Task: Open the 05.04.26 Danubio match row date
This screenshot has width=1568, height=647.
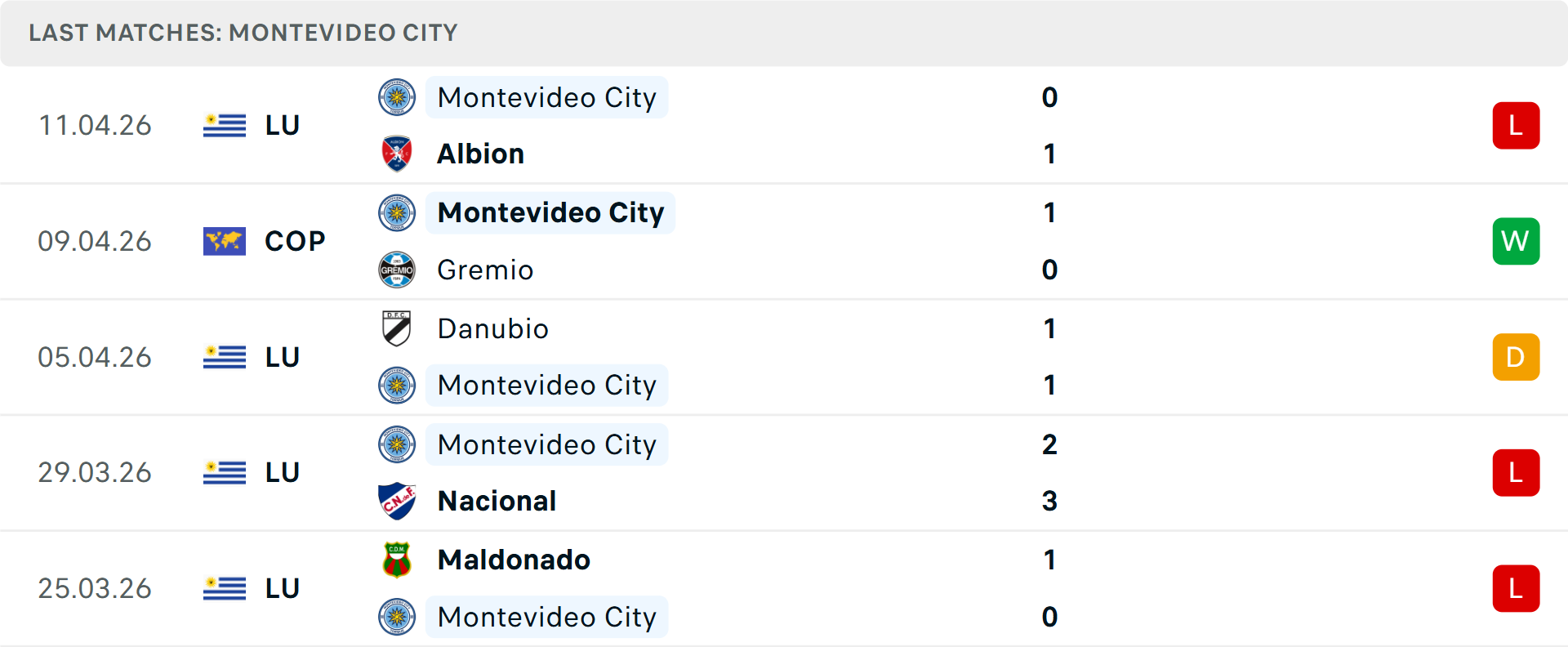Action: click(x=95, y=357)
